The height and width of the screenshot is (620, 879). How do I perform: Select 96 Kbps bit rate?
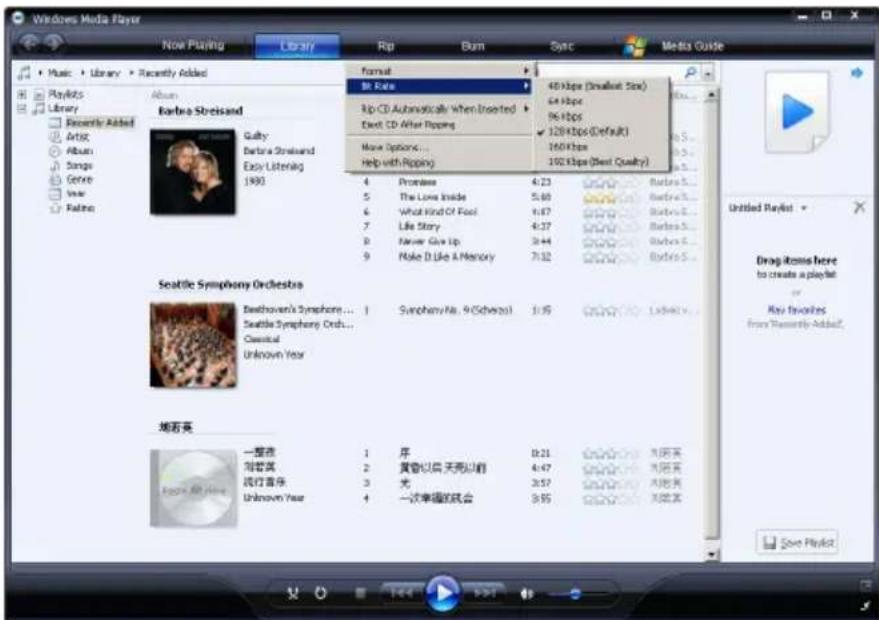[601, 116]
